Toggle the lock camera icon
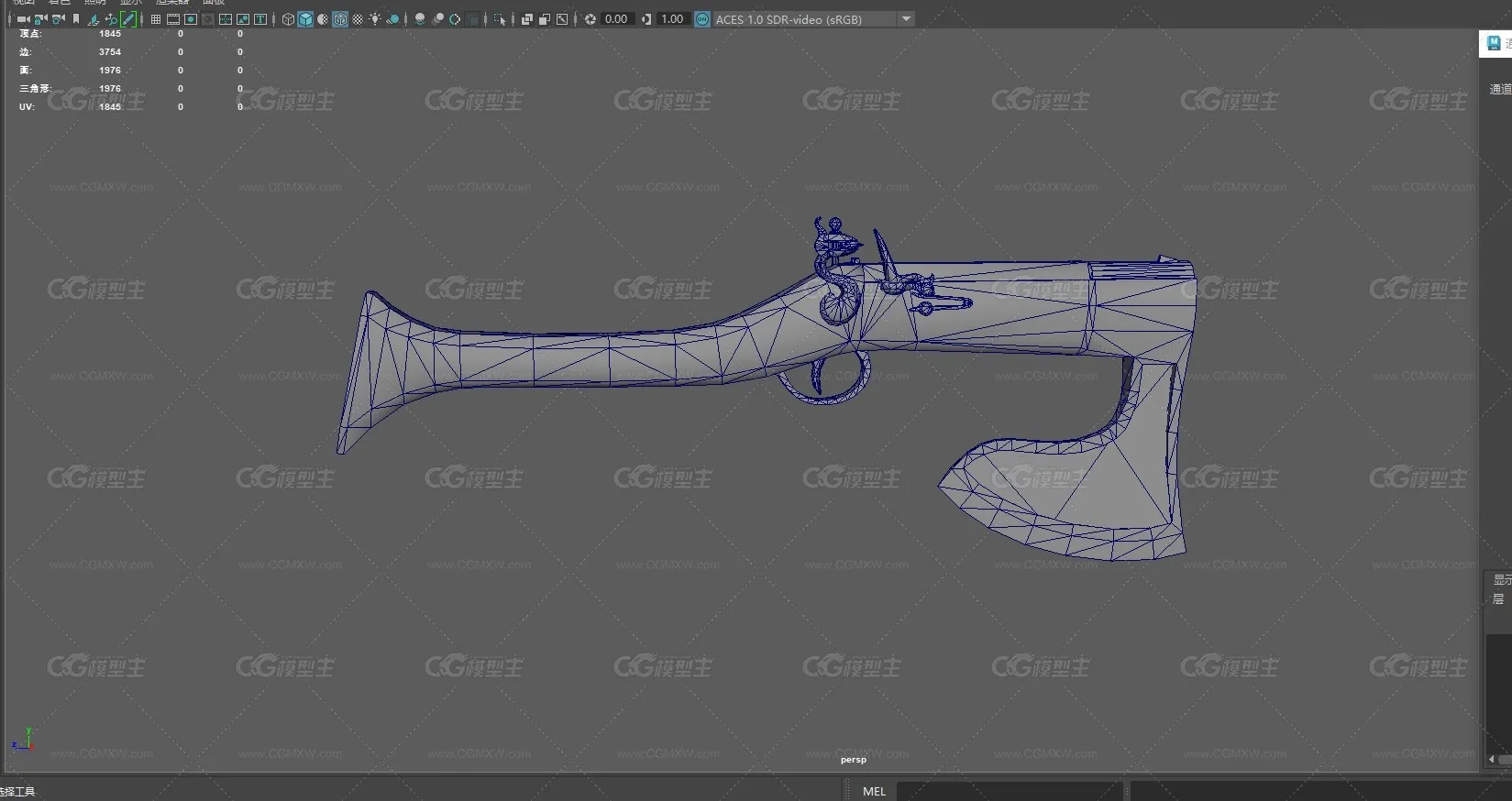 (41, 19)
